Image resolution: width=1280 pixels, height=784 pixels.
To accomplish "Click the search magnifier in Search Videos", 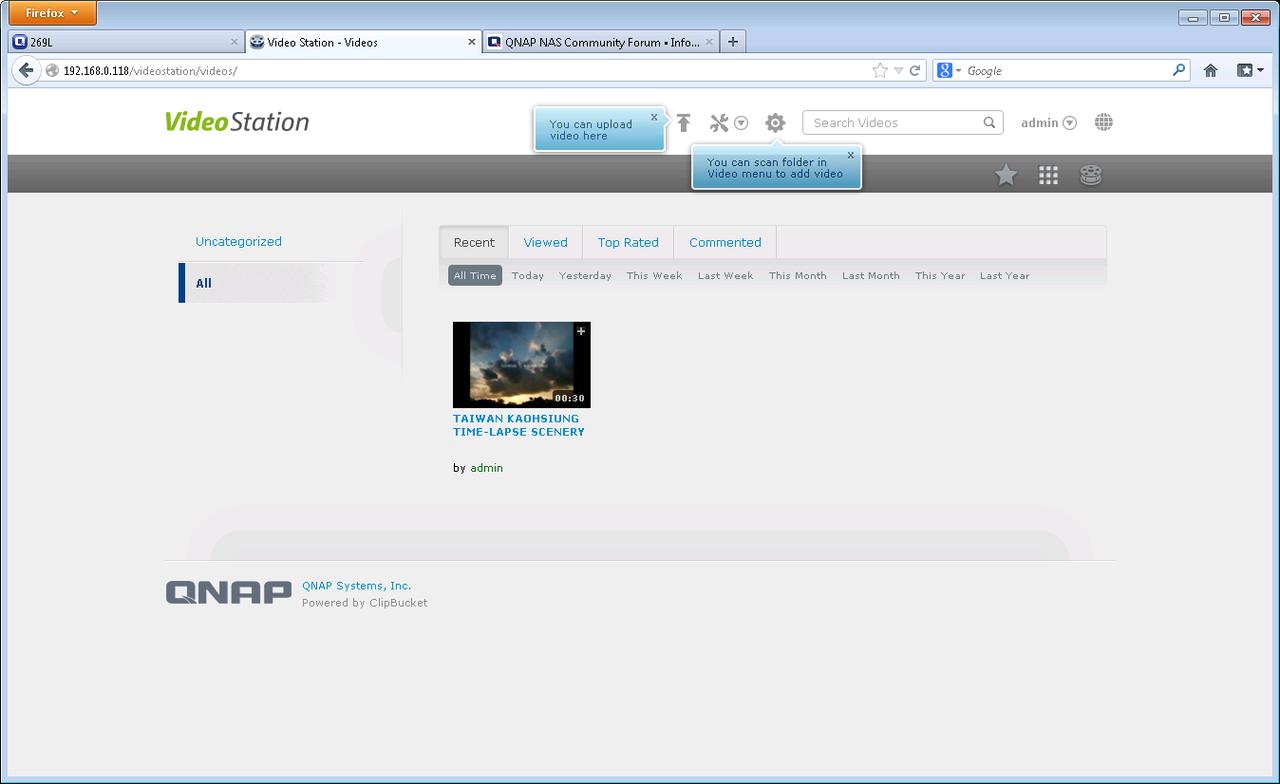I will (989, 123).
